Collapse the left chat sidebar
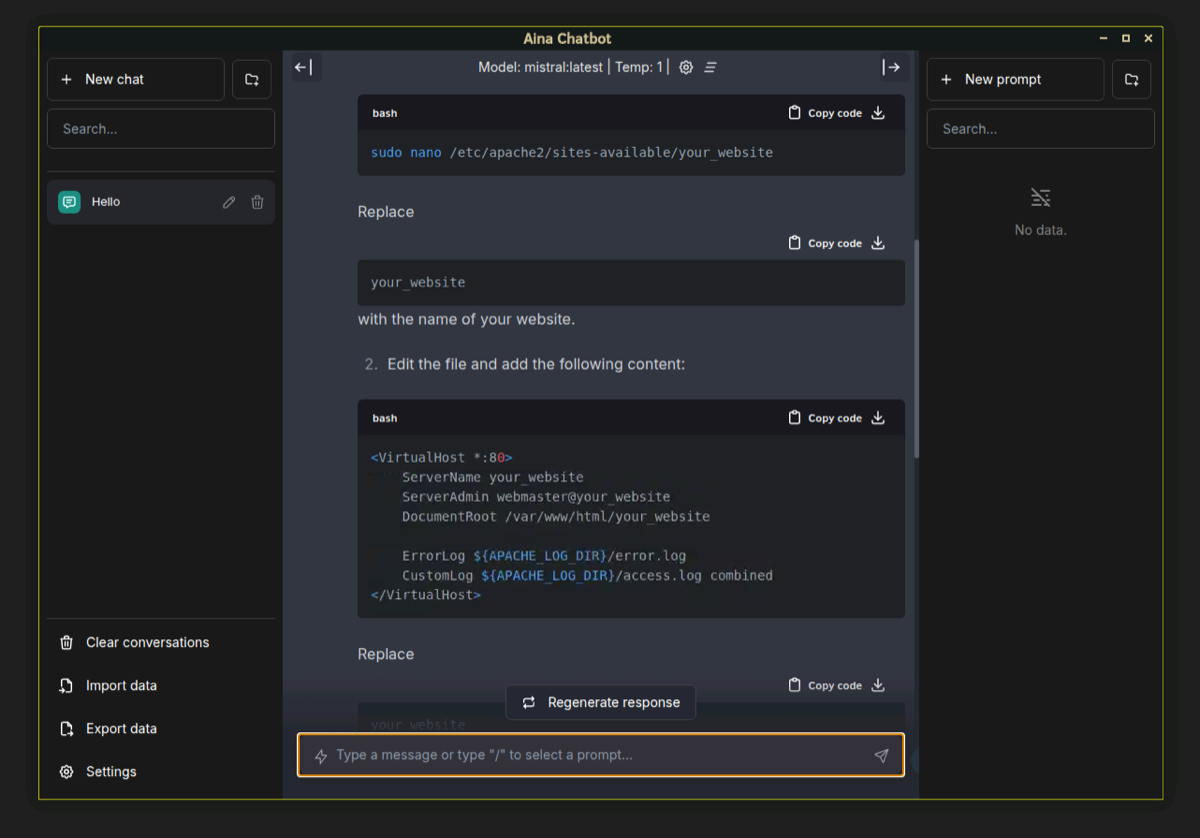The image size is (1200, 838). [x=303, y=67]
